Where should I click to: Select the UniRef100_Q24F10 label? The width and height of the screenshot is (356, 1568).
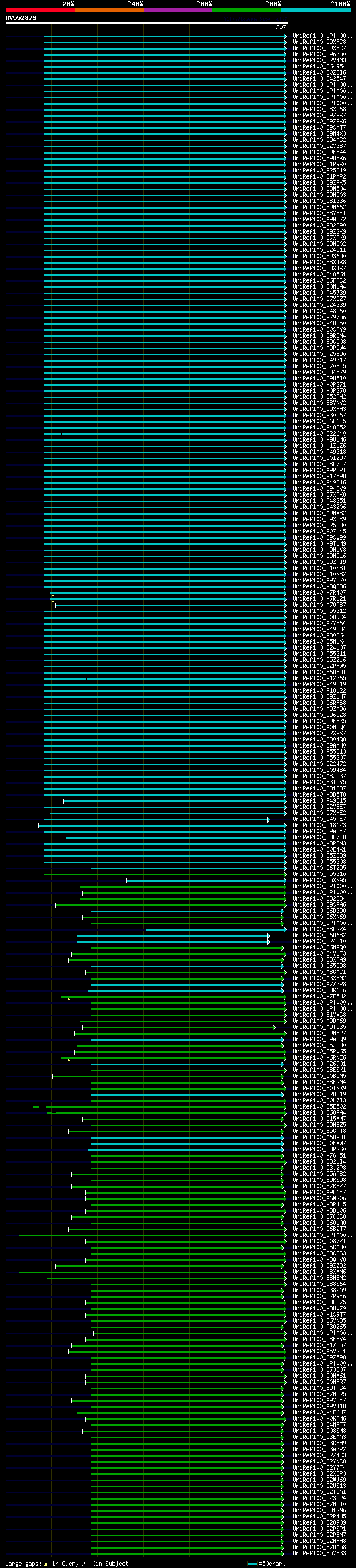tap(319, 942)
